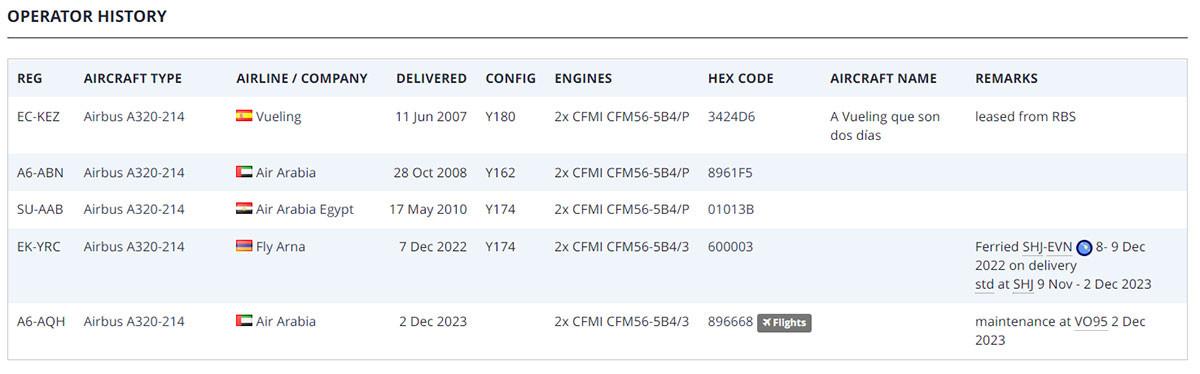Select the EC-KEZ registration cell
1200x374 pixels.
38,116
